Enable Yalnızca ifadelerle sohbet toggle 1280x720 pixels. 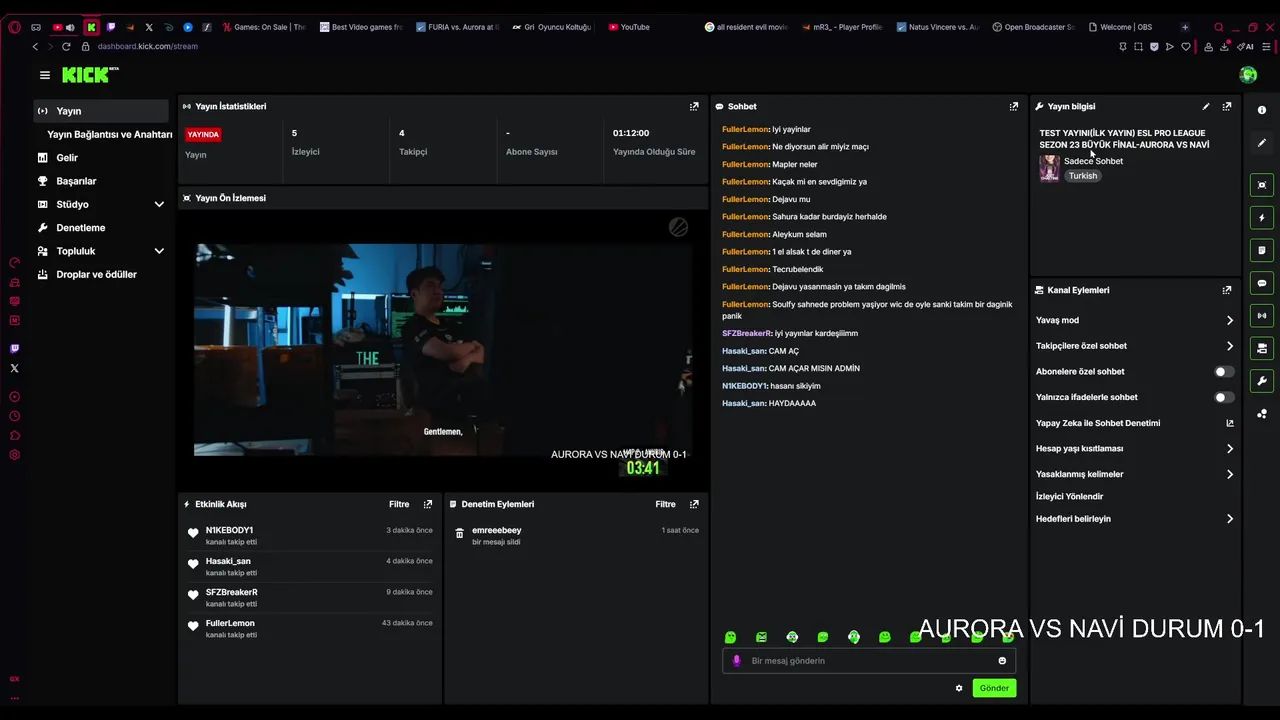[x=1223, y=397]
